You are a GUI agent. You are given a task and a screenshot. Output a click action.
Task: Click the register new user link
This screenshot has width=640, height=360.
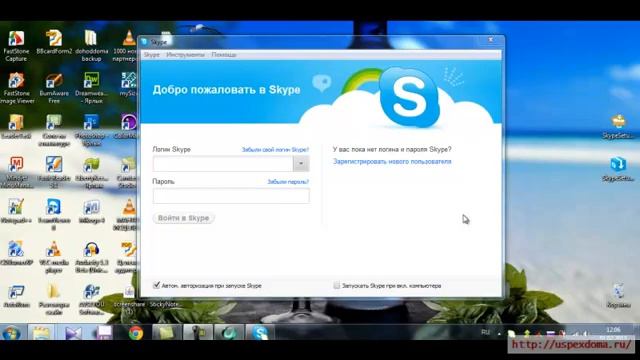(x=392, y=162)
